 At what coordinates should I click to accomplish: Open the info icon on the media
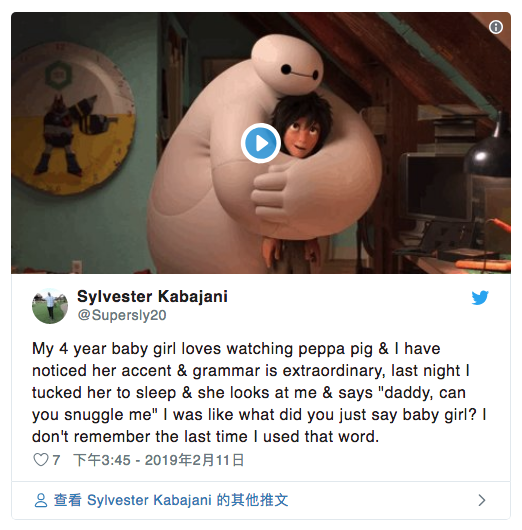[x=496, y=27]
